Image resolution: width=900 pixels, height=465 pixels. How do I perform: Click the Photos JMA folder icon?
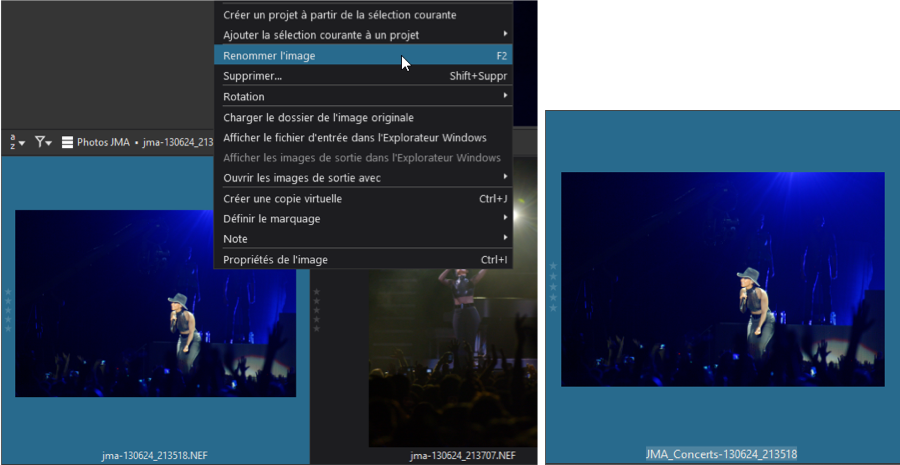click(67, 142)
